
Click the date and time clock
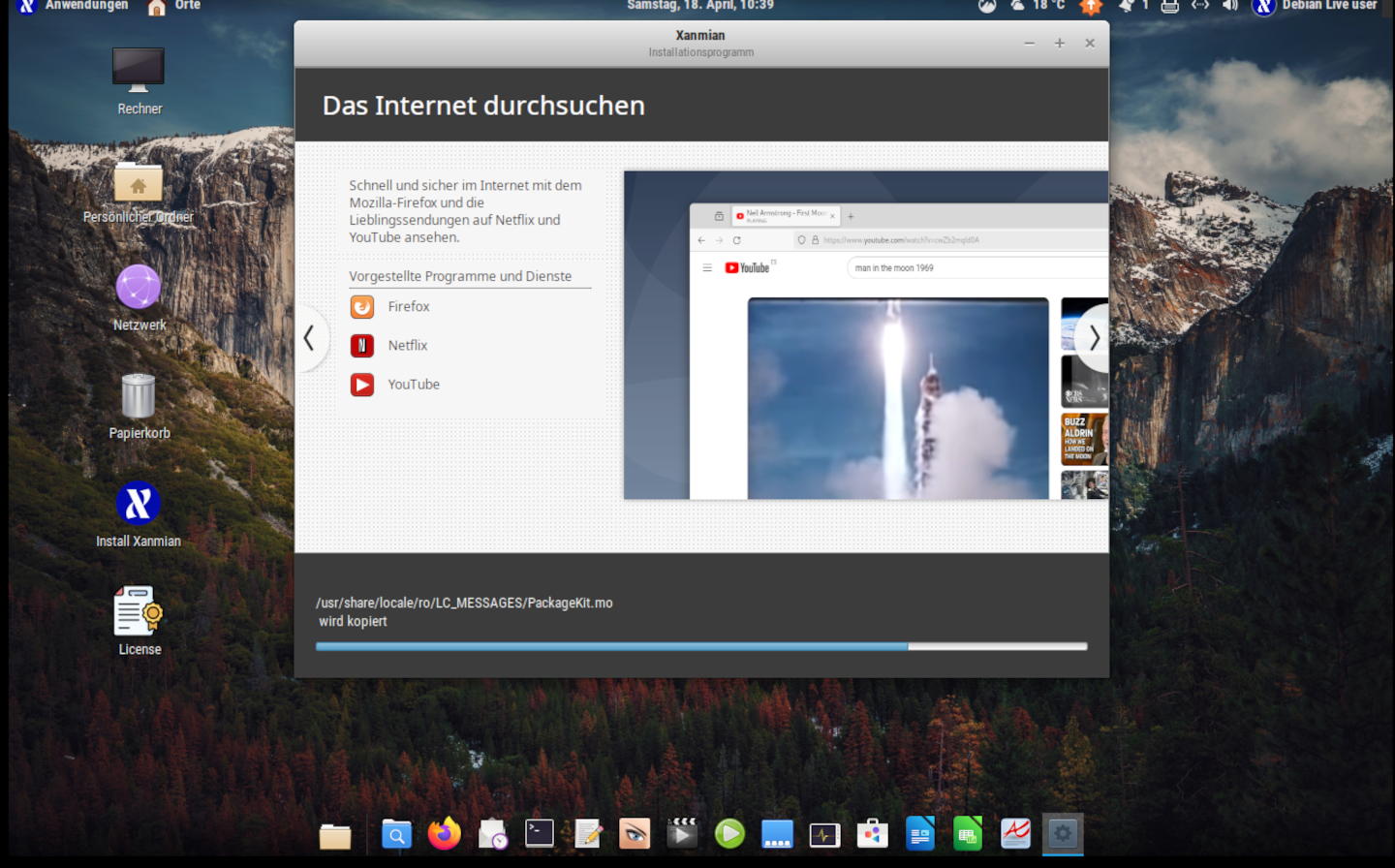pos(699,6)
